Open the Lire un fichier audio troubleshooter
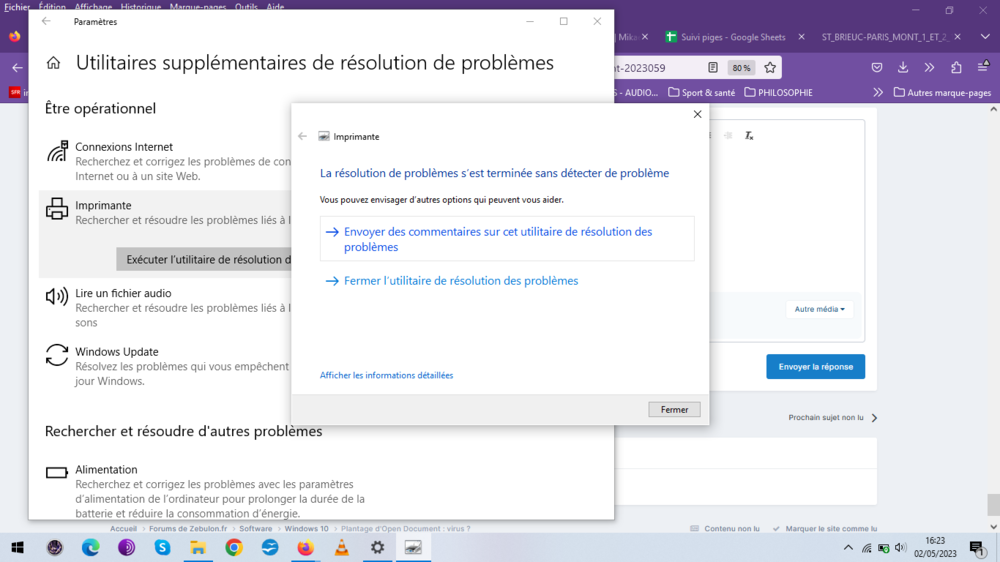1000x562 pixels. pyautogui.click(x=123, y=293)
